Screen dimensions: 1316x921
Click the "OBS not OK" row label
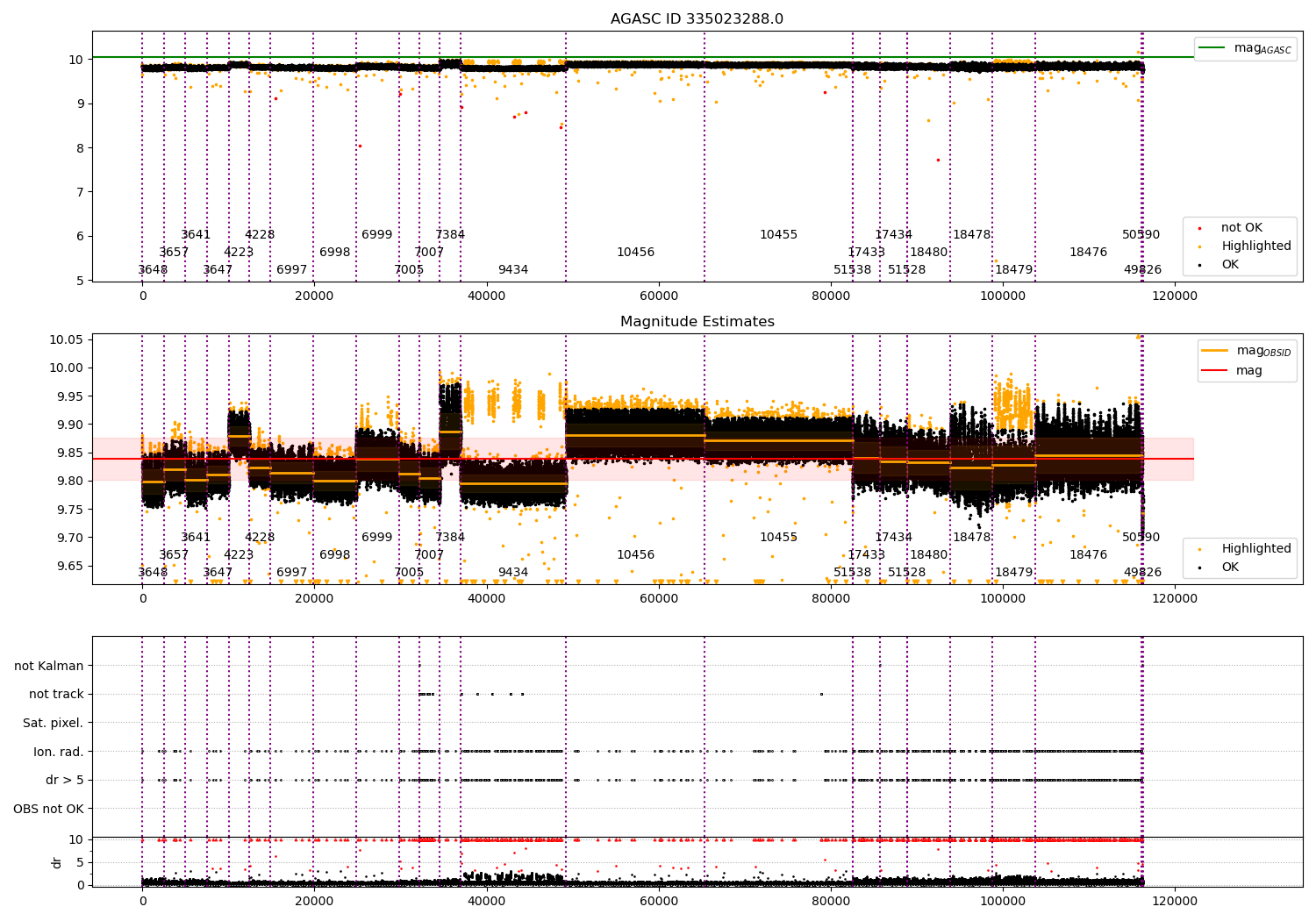pyautogui.click(x=49, y=809)
